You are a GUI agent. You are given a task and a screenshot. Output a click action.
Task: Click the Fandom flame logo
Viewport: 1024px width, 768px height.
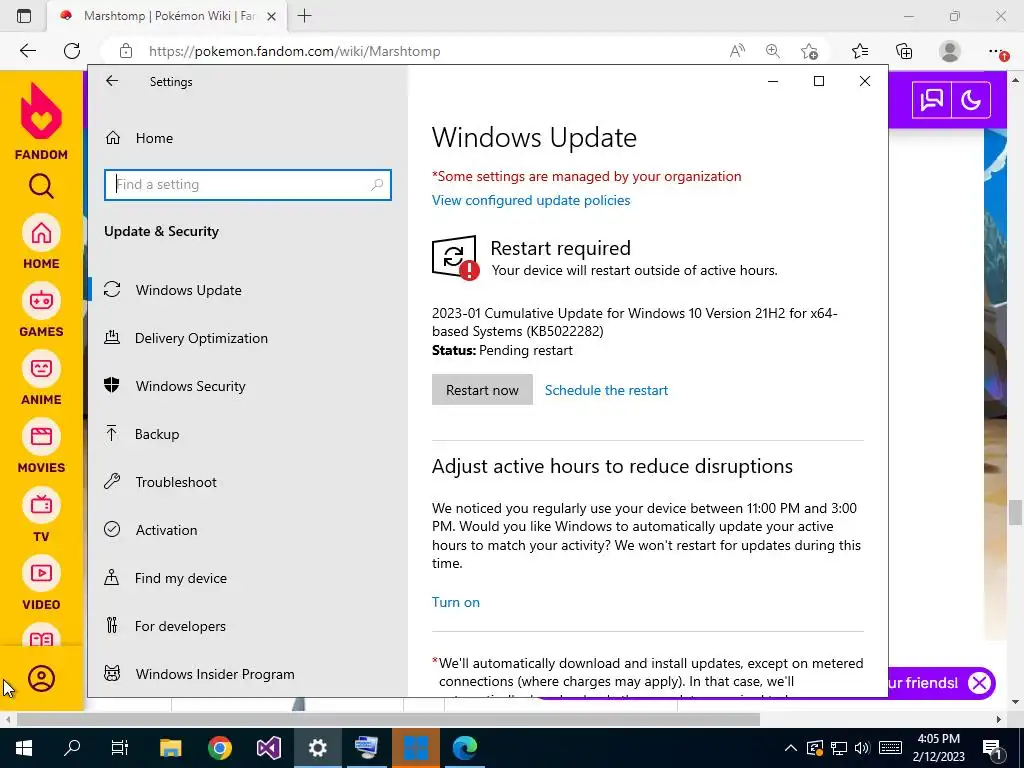coord(41,111)
